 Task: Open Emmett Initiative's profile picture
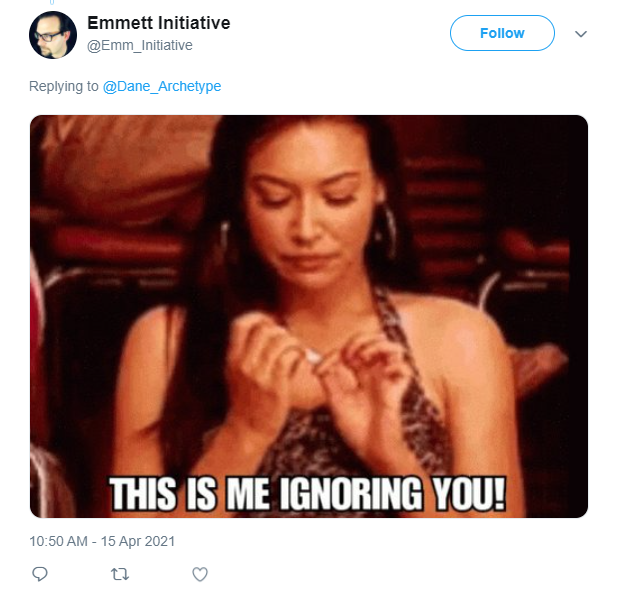[53, 35]
